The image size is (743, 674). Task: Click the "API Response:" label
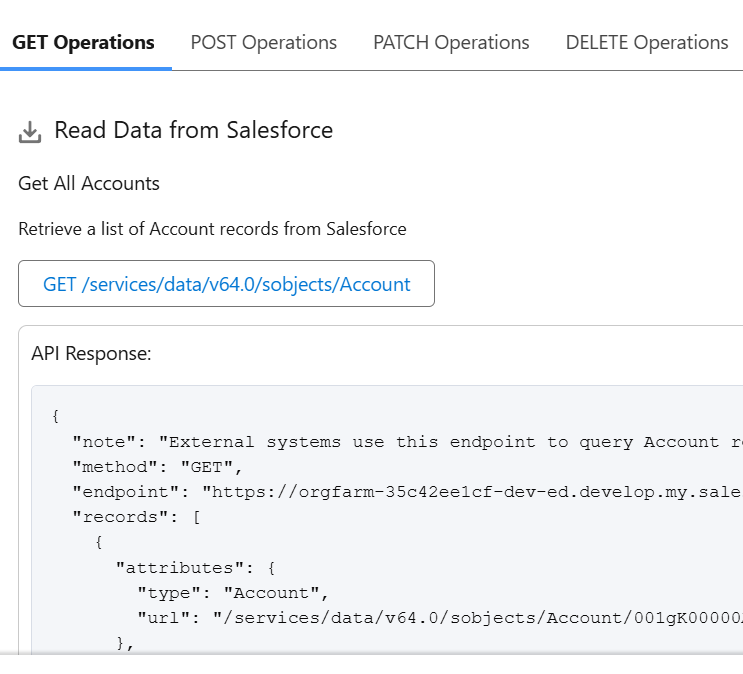91,354
